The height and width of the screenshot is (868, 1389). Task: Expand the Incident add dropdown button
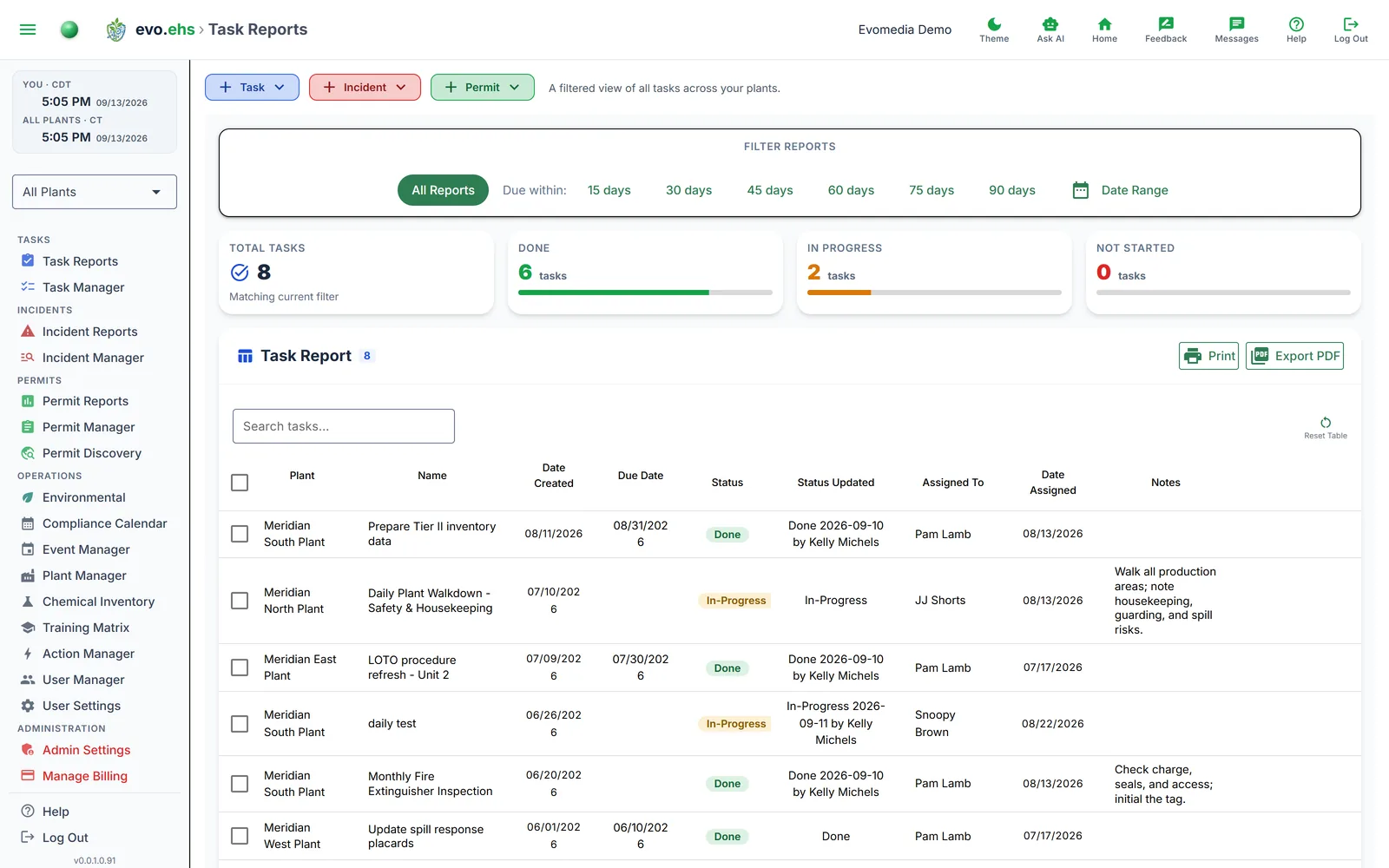pyautogui.click(x=365, y=87)
